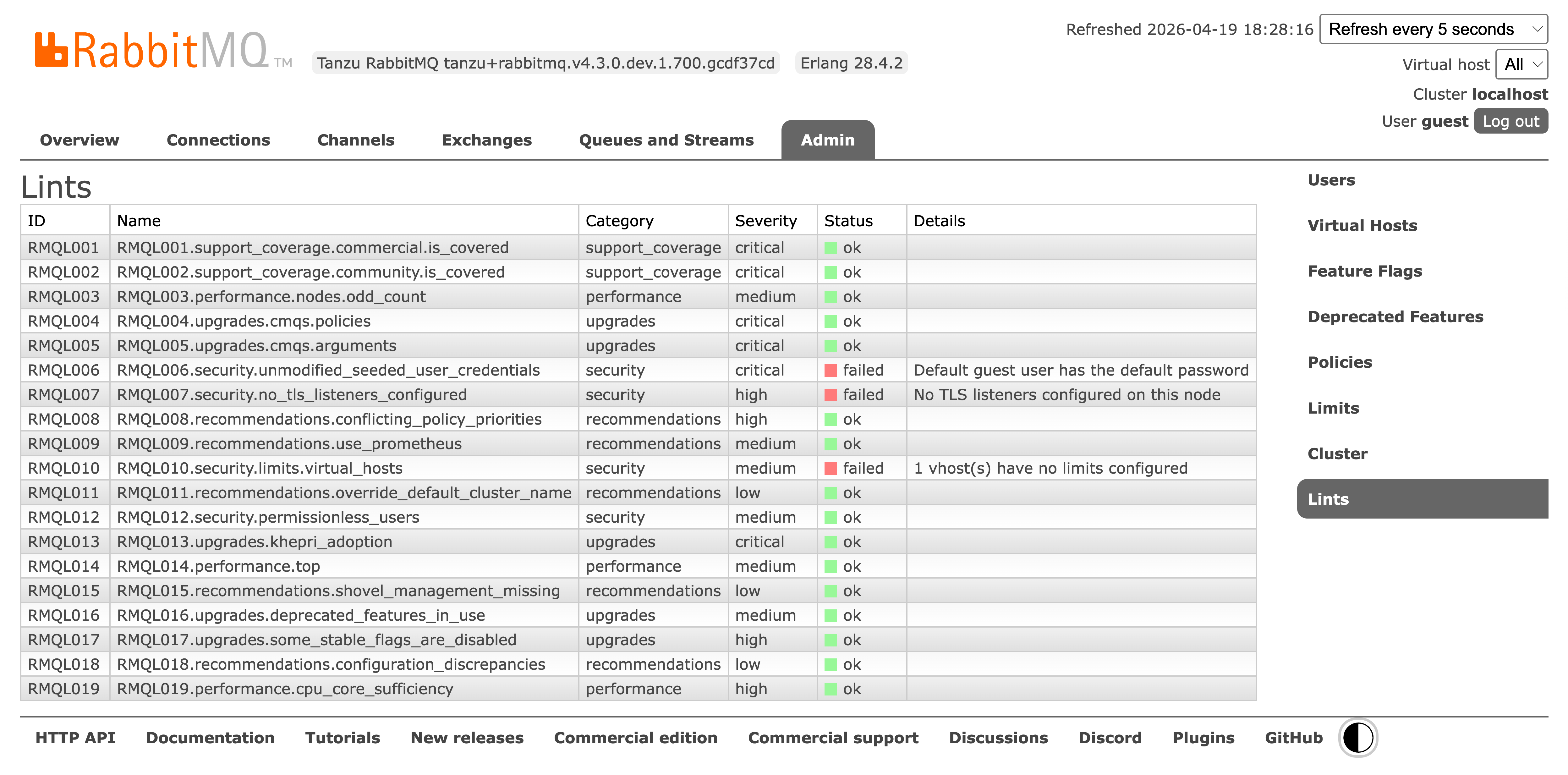Open Feature Flags in admin sidebar
This screenshot has width=1568, height=775.
tap(1364, 271)
